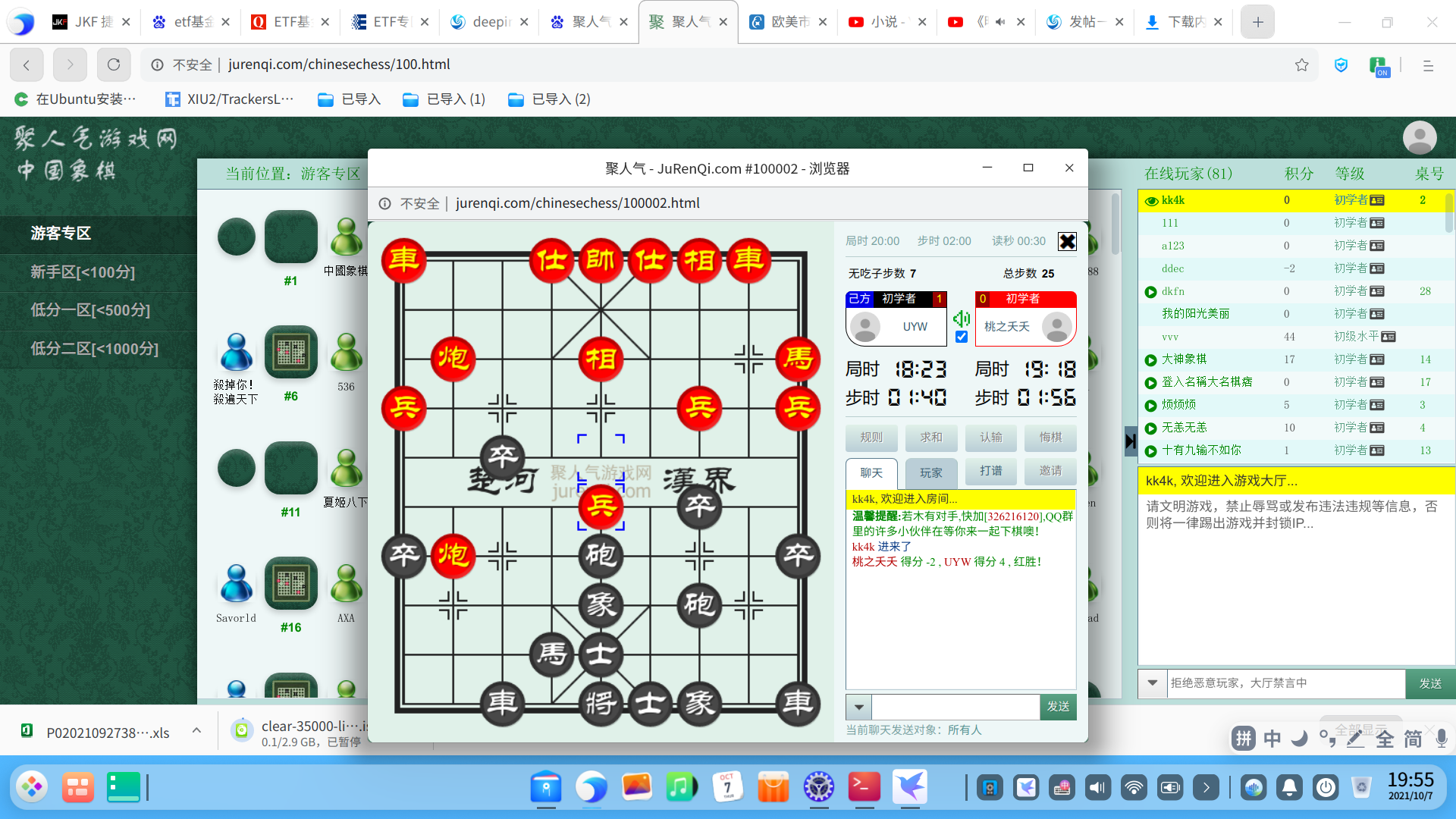Switch to the 玩家 tab
Screen dimensions: 1456x819
(930, 472)
